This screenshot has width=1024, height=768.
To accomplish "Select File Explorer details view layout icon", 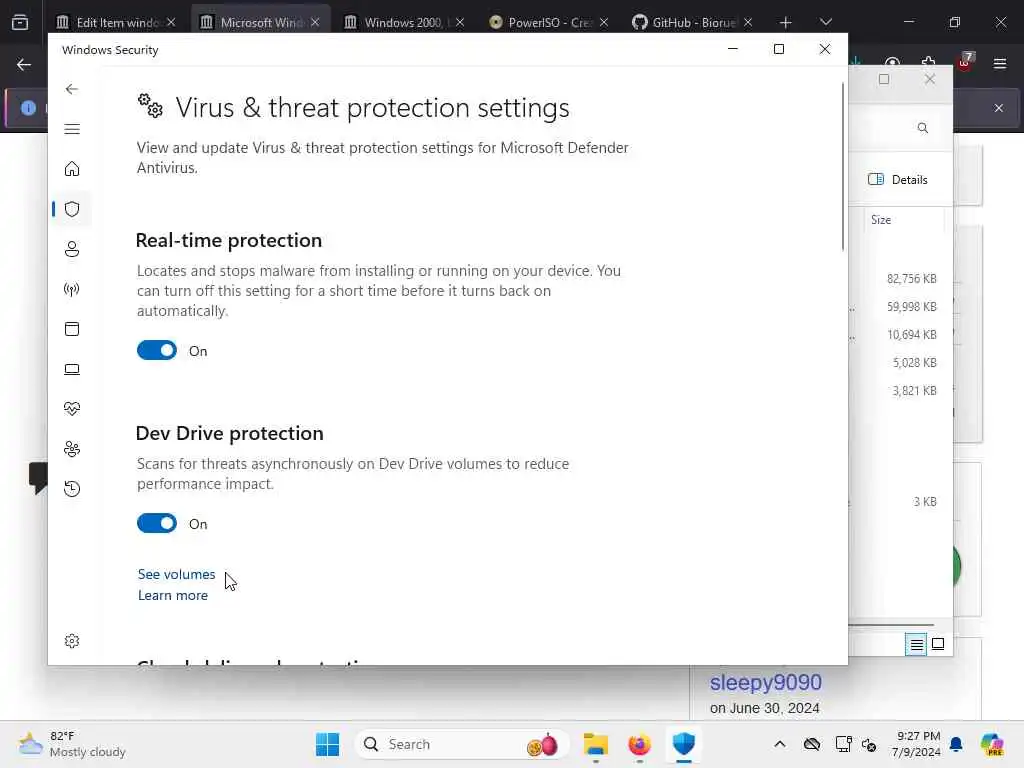I will 916,645.
